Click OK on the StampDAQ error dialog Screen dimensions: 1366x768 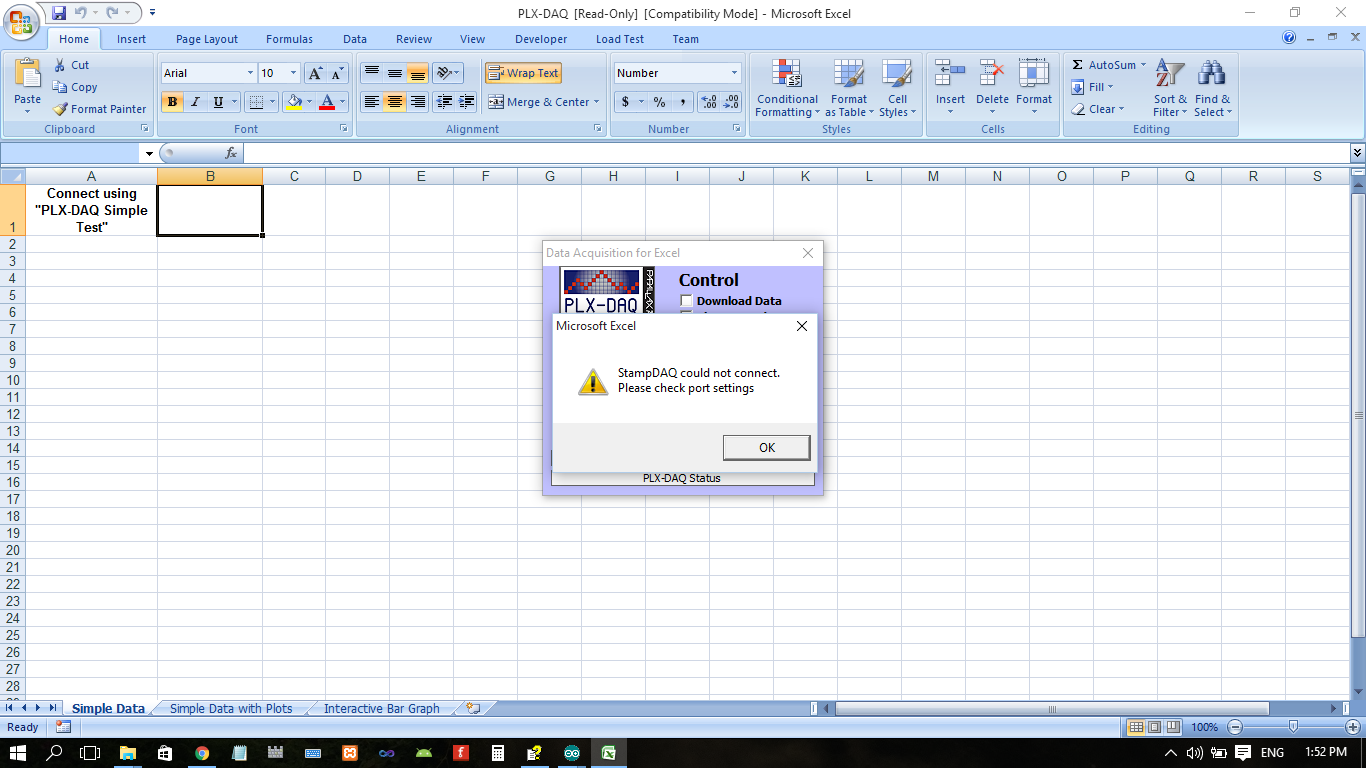pos(766,447)
